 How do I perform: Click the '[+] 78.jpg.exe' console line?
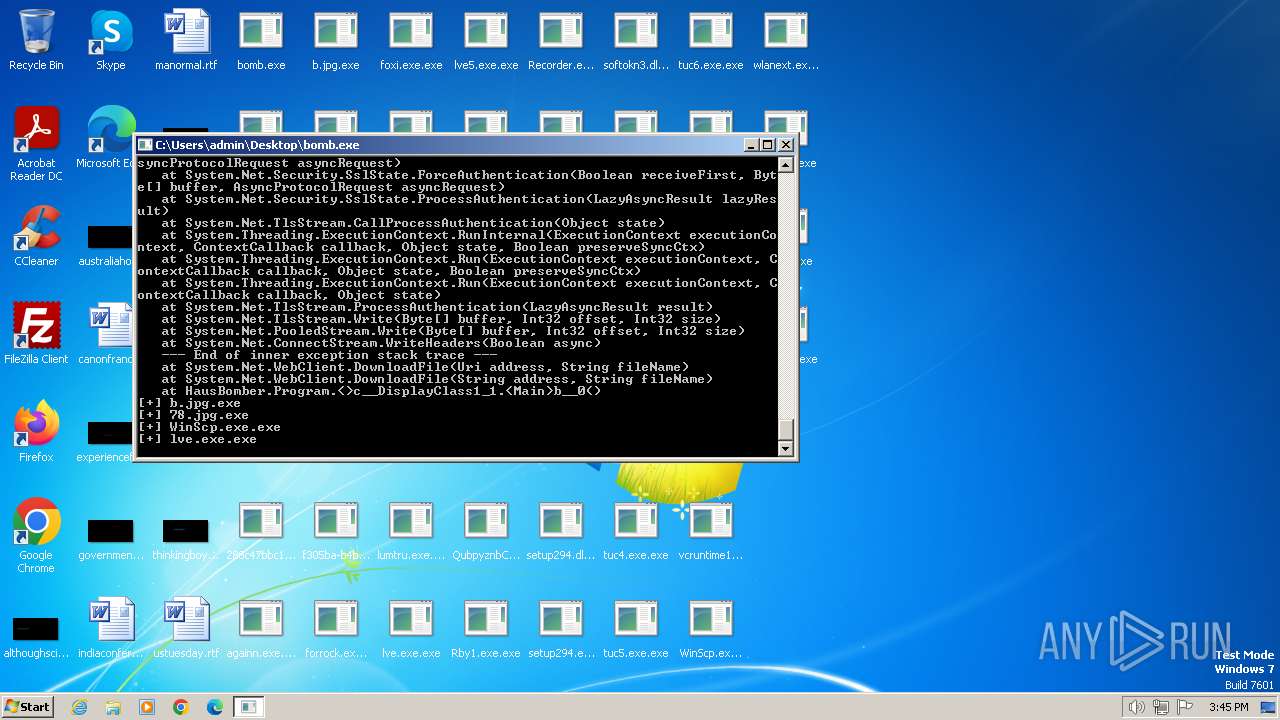[193, 415]
